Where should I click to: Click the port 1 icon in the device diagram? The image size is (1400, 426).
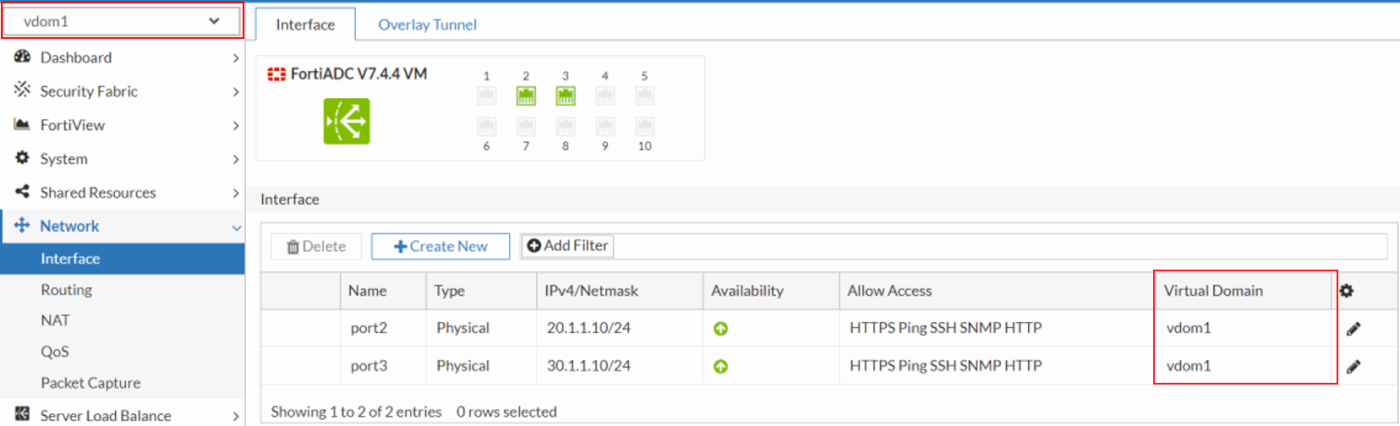pyautogui.click(x=487, y=96)
